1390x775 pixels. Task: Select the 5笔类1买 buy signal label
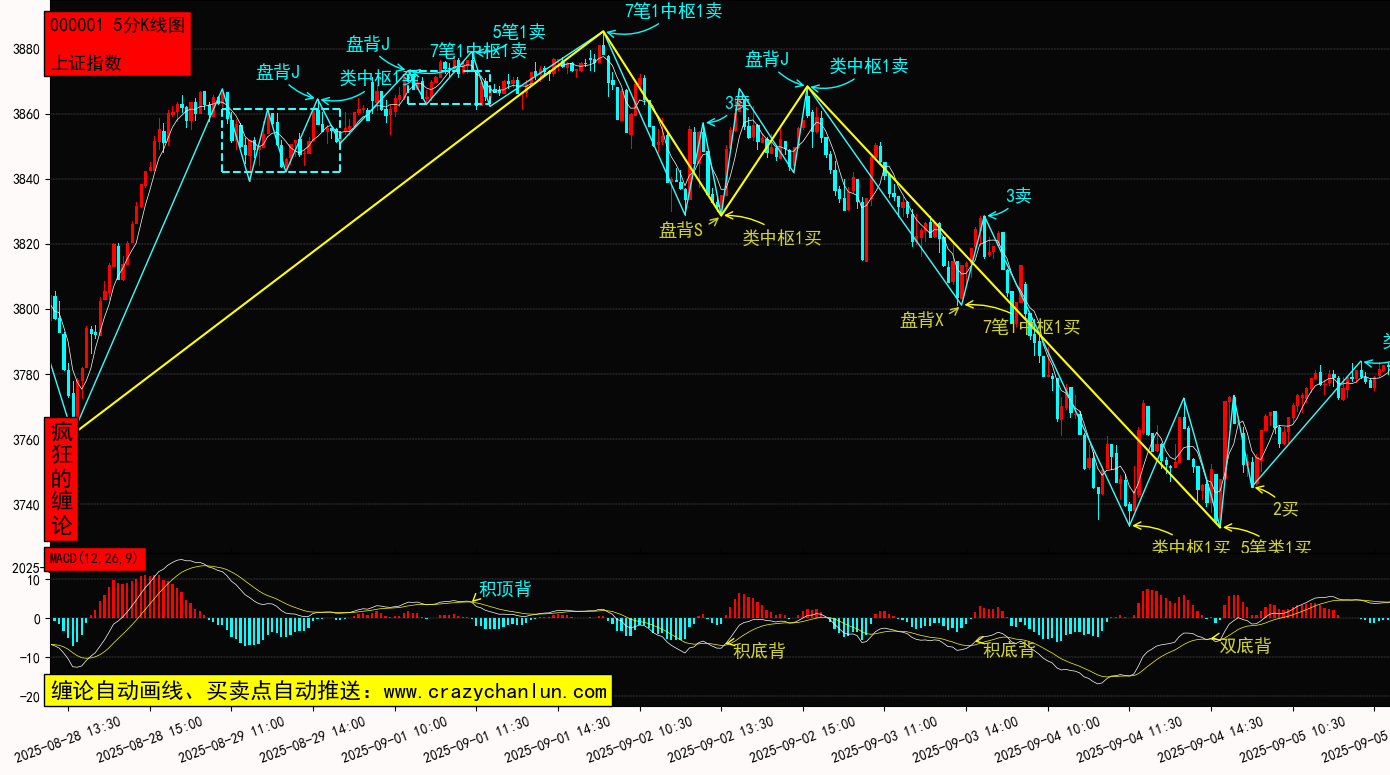coord(1275,547)
